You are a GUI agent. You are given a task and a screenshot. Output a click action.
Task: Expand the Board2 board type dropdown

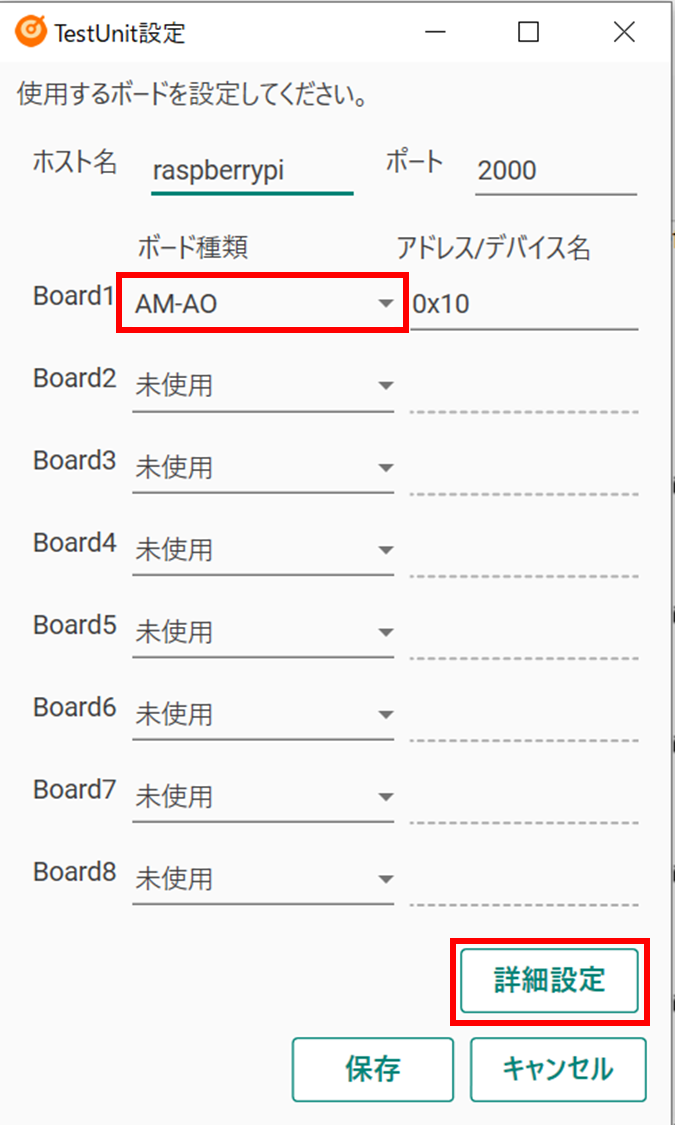click(263, 386)
